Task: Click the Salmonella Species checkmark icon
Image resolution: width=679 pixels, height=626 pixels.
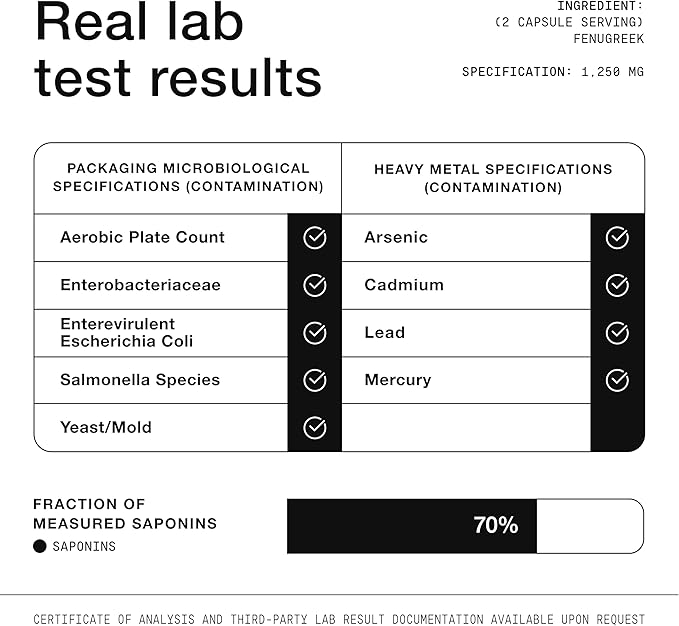Action: tap(315, 380)
